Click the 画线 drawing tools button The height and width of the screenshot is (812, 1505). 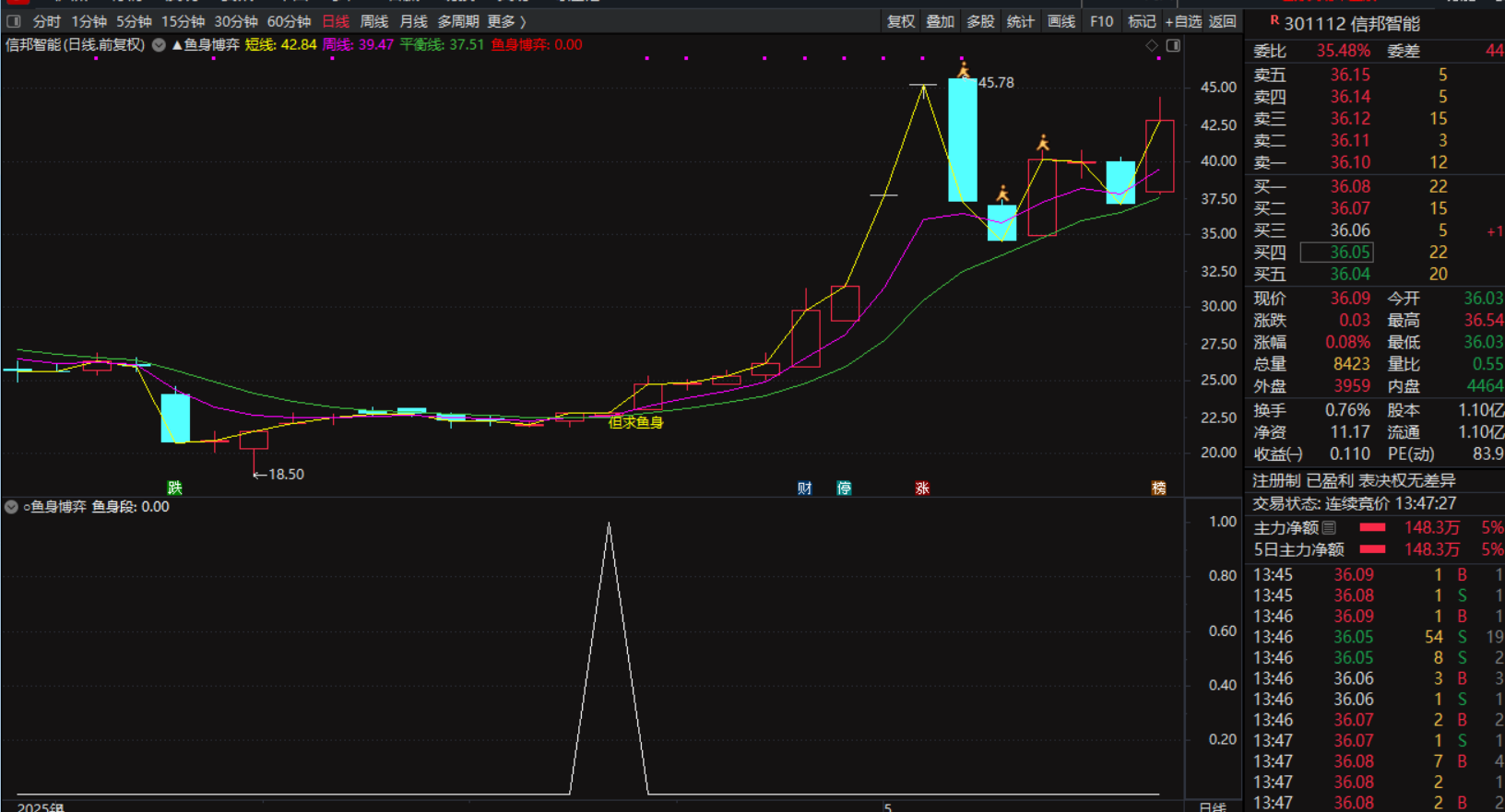[1061, 21]
